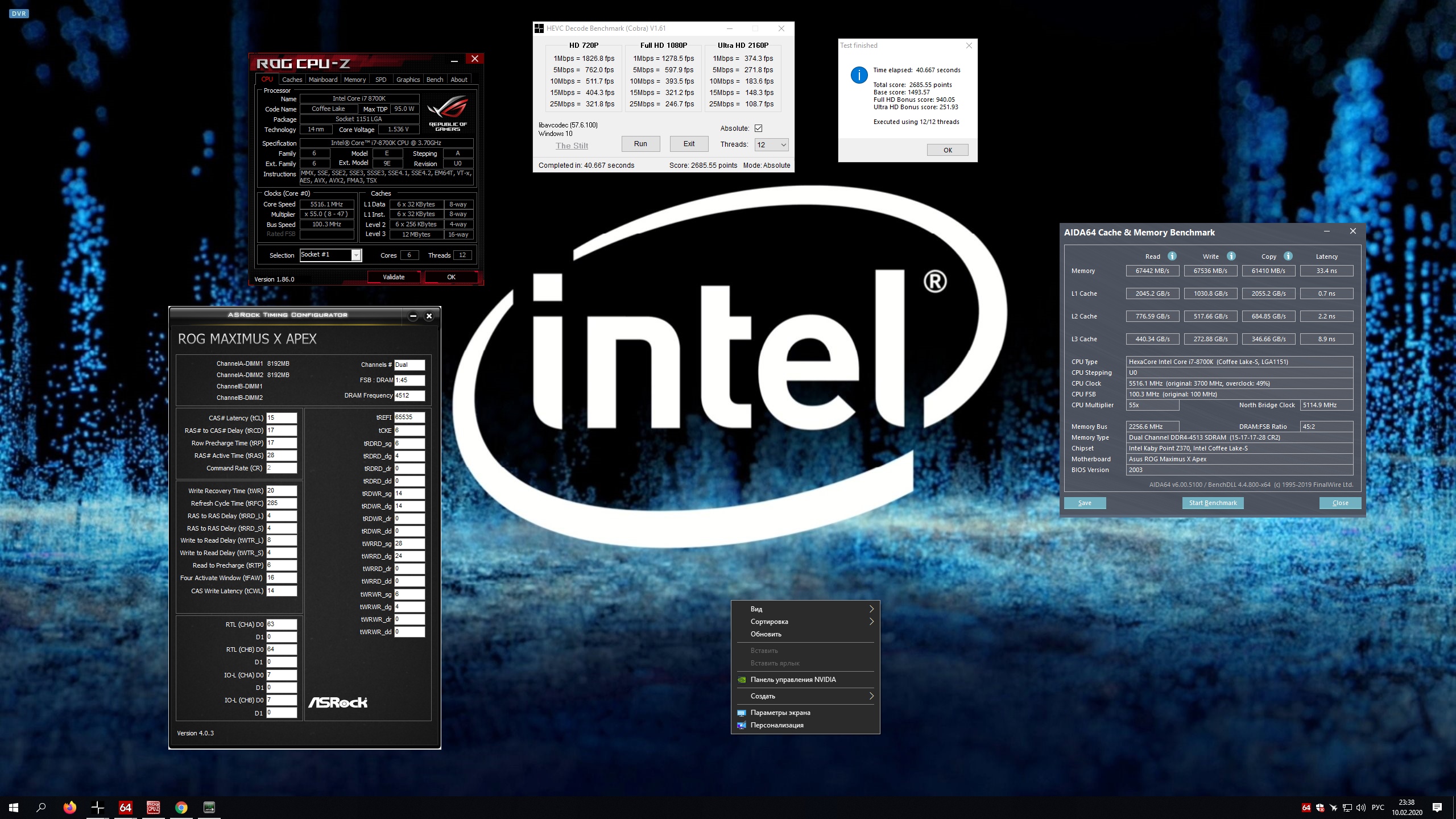Click Save in AIDA64 benchmark
Image resolution: width=1456 pixels, height=819 pixels.
coord(1085,503)
